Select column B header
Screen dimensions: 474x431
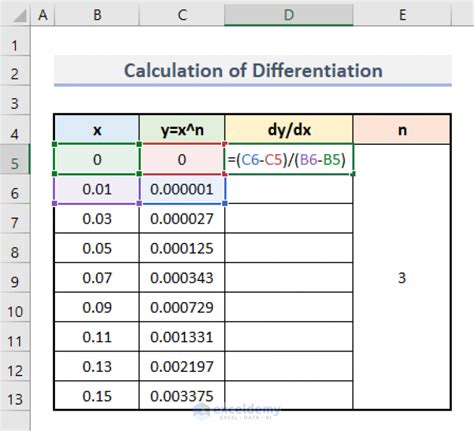[x=97, y=15]
